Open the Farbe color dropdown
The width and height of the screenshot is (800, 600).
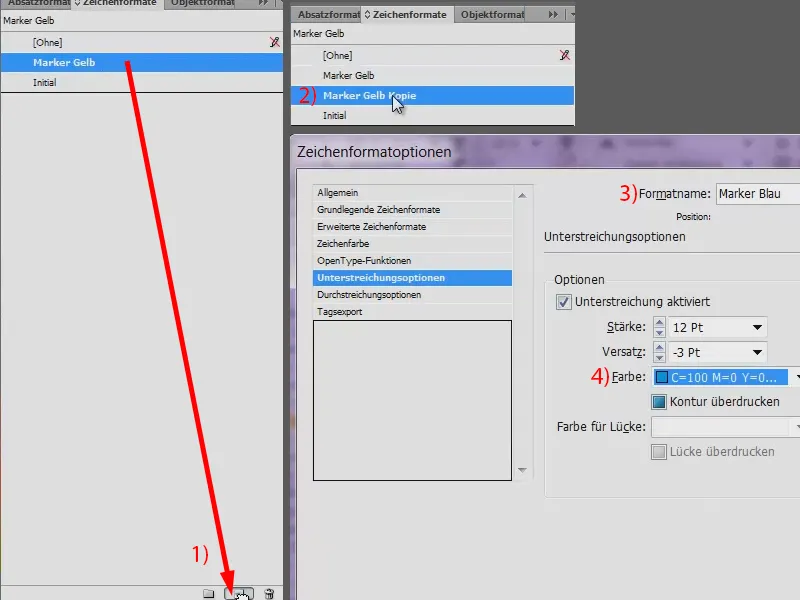pos(795,378)
